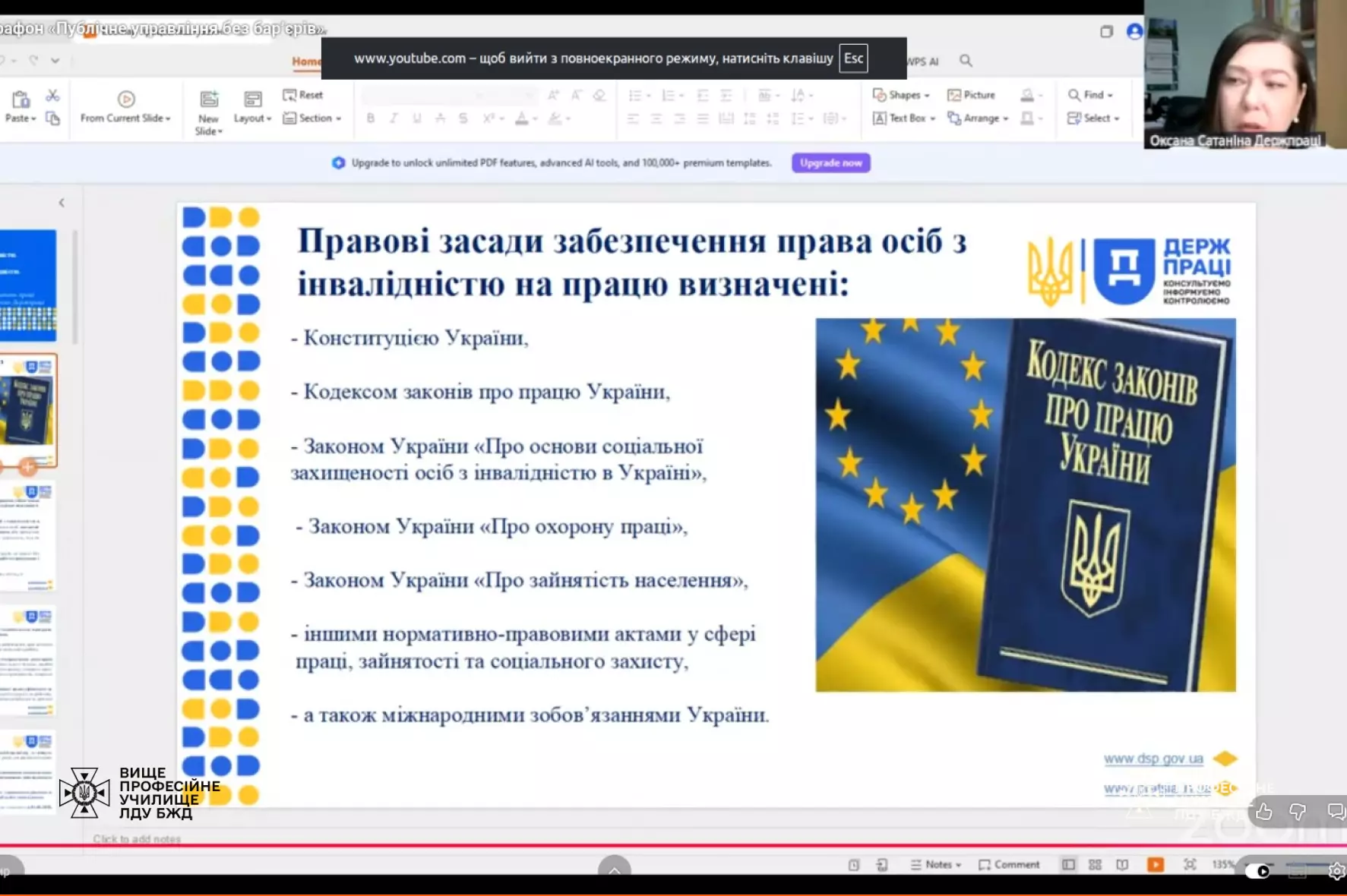
Task: Select the Home ribbon tab
Action: point(306,61)
